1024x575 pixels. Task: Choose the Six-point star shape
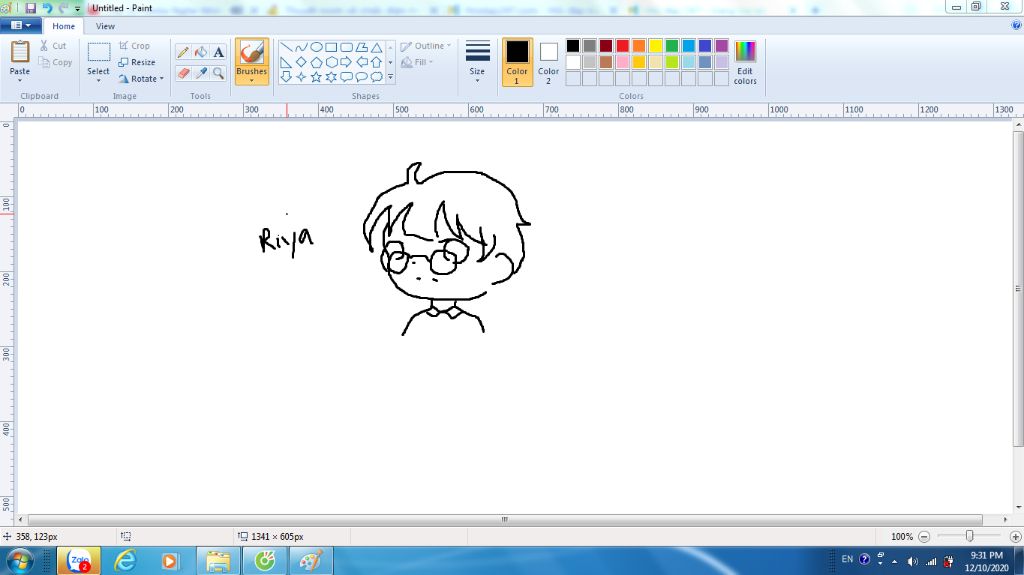click(331, 77)
